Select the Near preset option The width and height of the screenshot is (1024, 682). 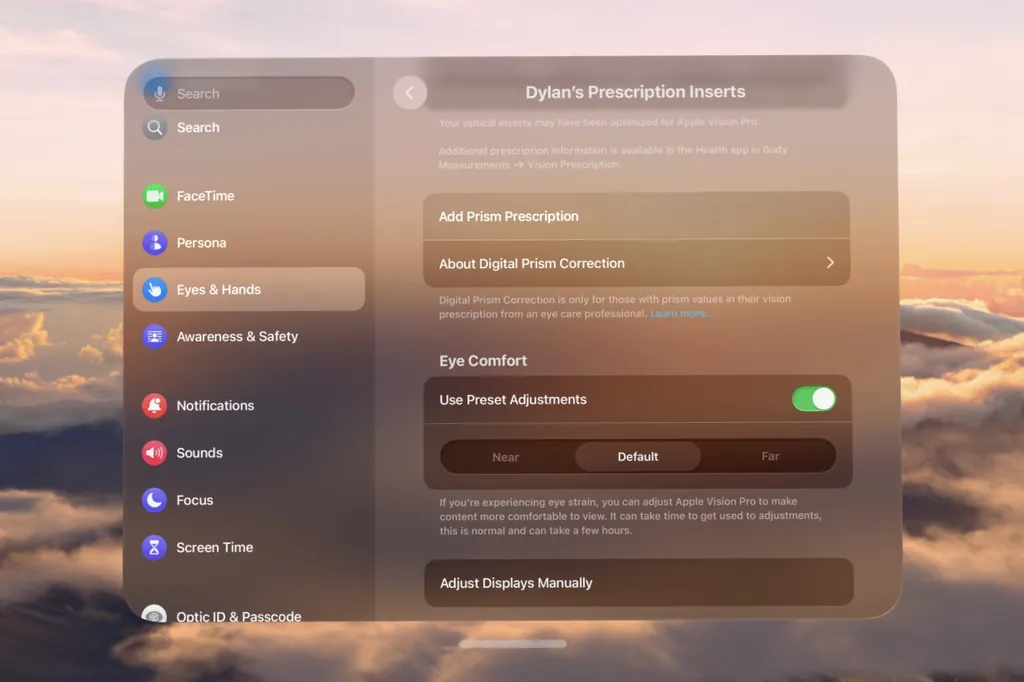tap(506, 457)
